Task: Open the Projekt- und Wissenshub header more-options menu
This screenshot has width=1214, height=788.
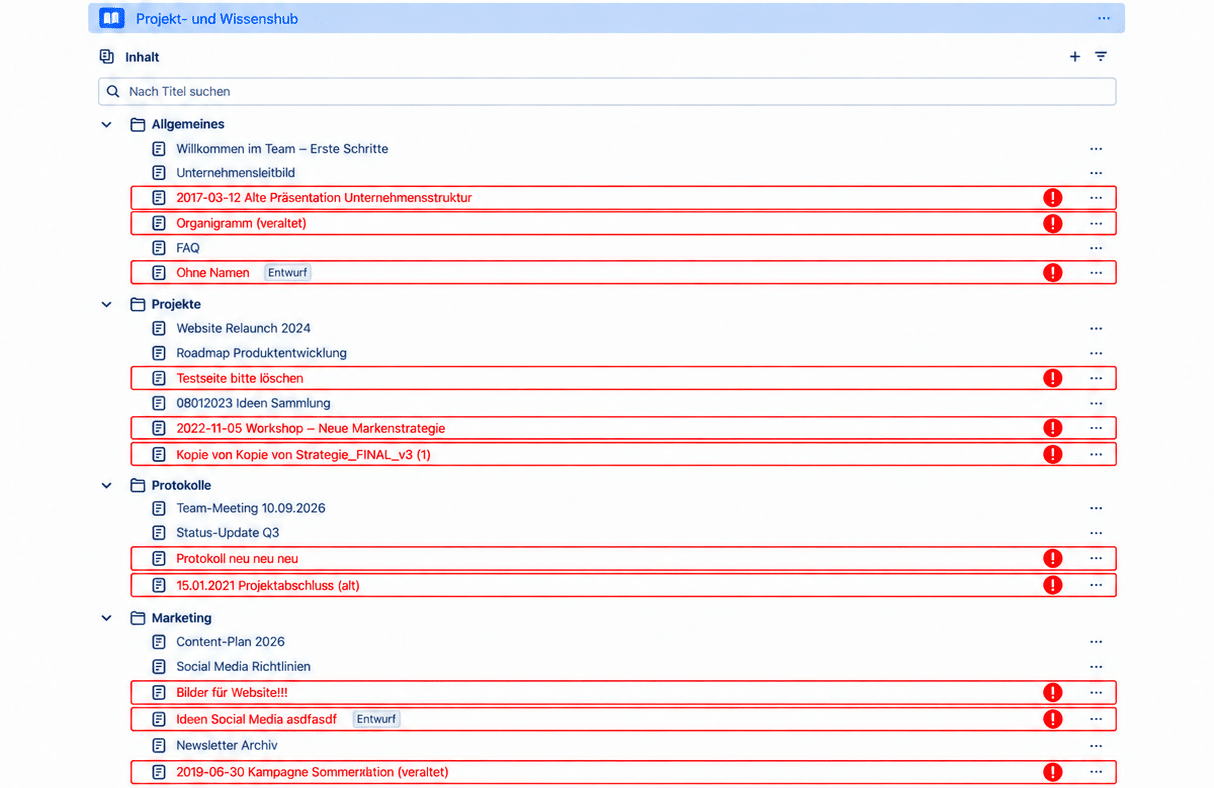Action: (1104, 18)
